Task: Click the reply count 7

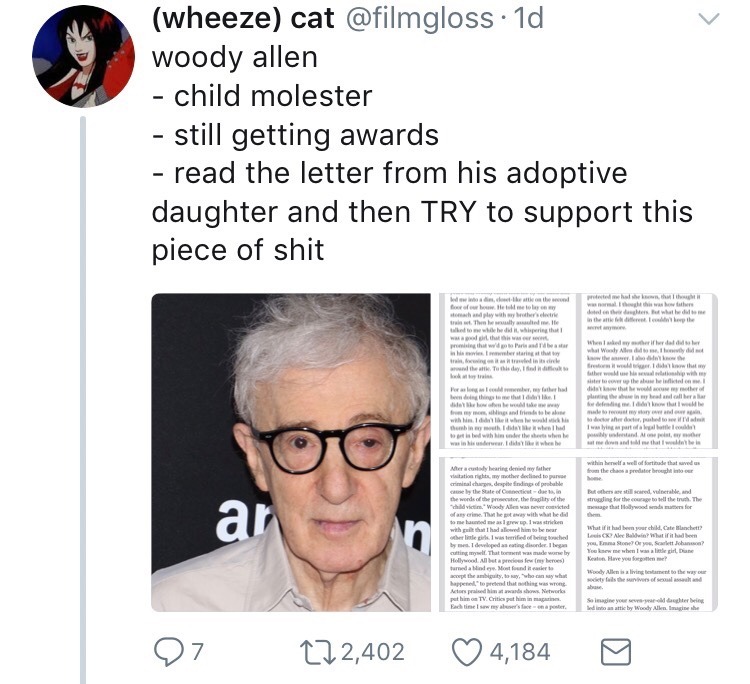Action: 198,652
